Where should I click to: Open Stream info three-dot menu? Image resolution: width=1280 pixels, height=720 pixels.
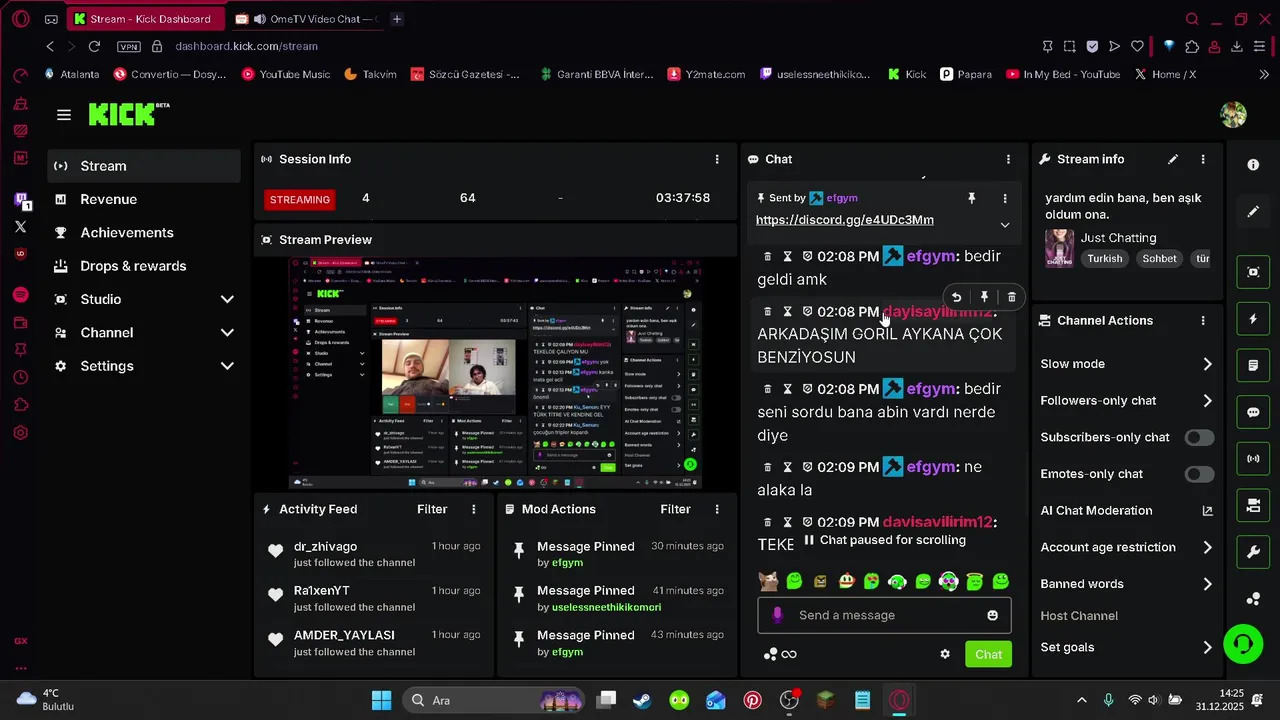tap(1203, 159)
